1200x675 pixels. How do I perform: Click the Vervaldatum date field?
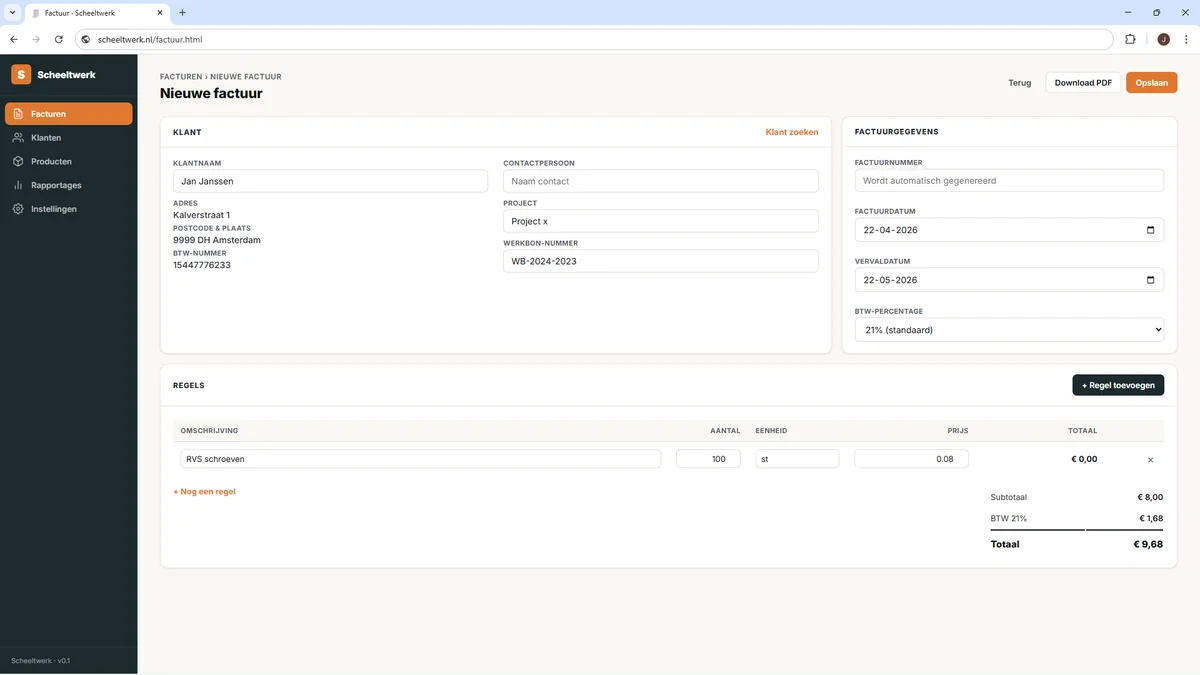tap(1009, 280)
